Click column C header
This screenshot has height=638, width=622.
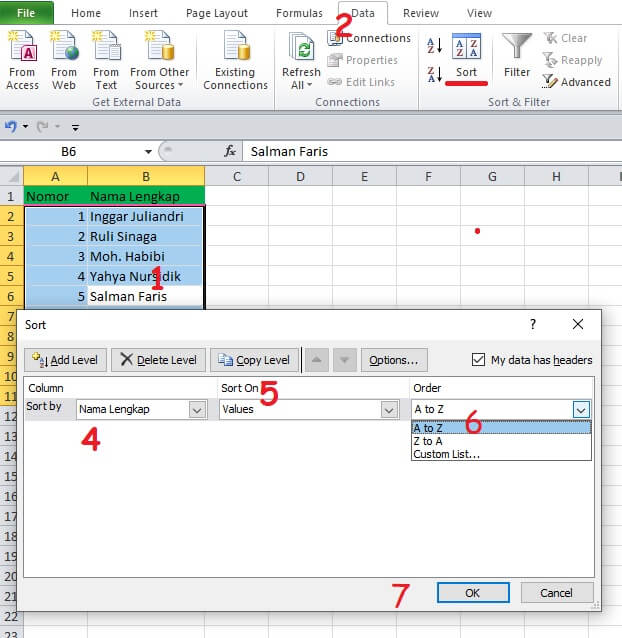point(237,177)
